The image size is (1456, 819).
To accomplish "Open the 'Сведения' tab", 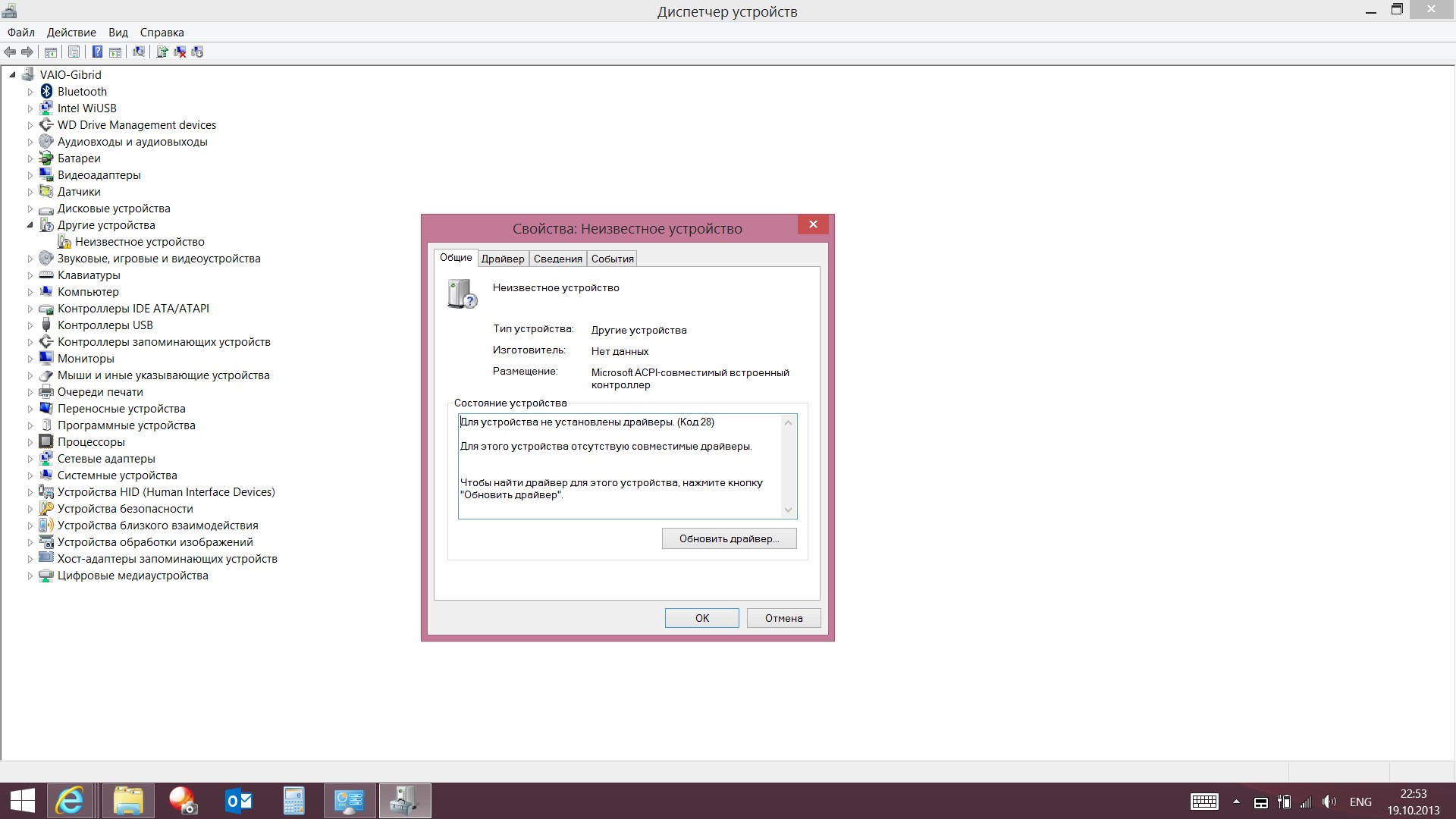I will tap(557, 258).
